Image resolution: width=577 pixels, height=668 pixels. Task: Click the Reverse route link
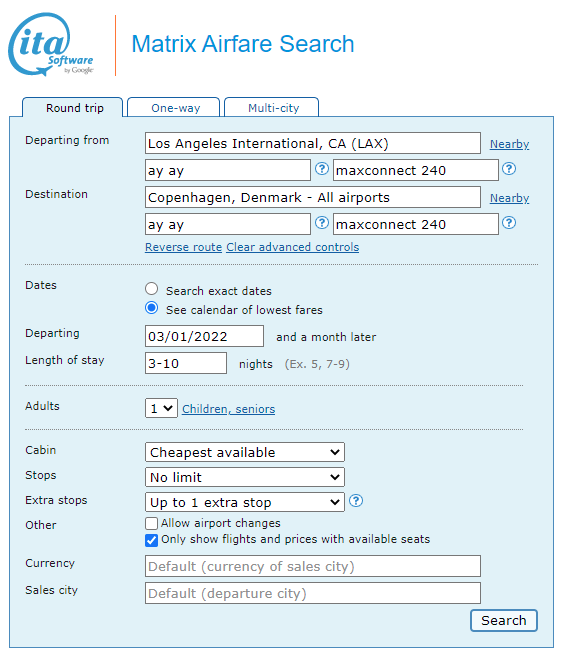184,247
